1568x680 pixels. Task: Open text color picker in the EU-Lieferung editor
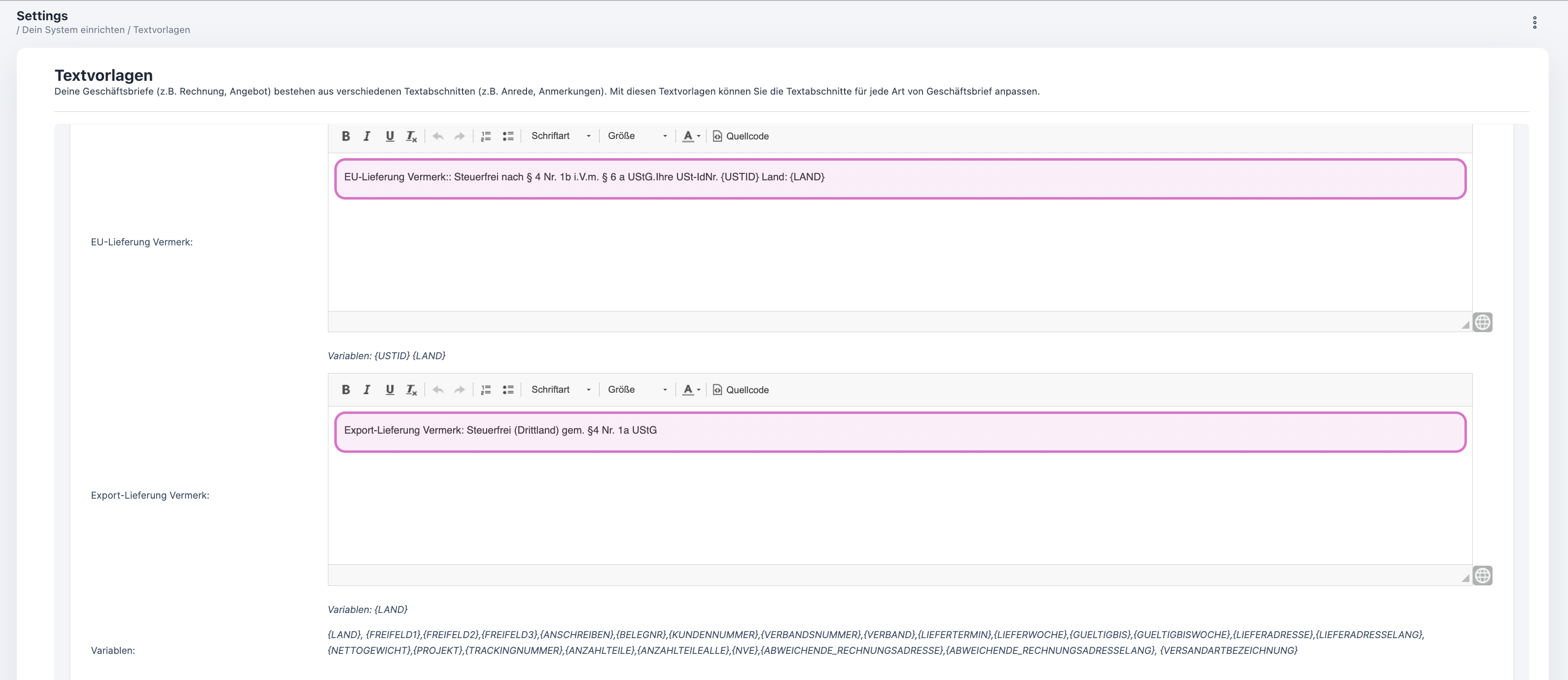(691, 136)
